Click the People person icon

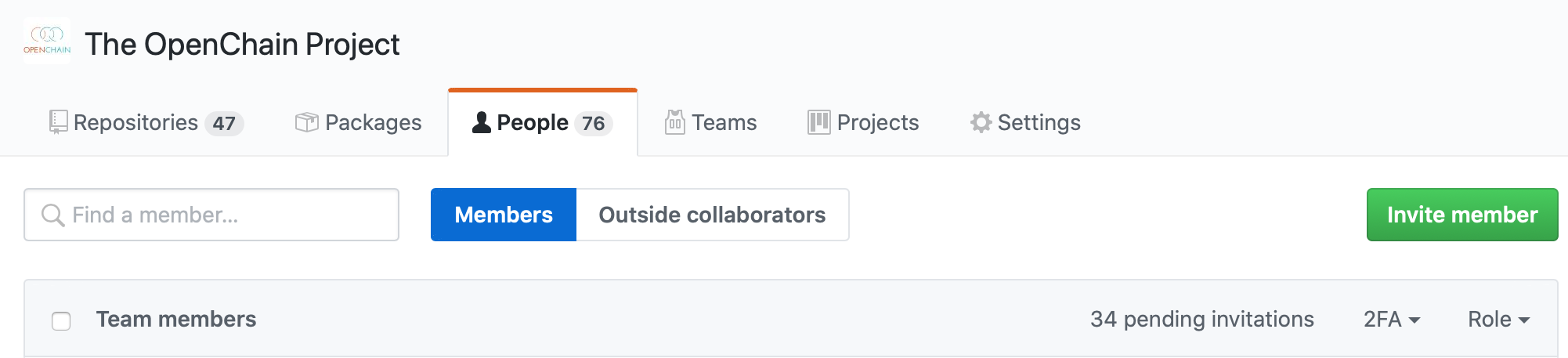[482, 122]
